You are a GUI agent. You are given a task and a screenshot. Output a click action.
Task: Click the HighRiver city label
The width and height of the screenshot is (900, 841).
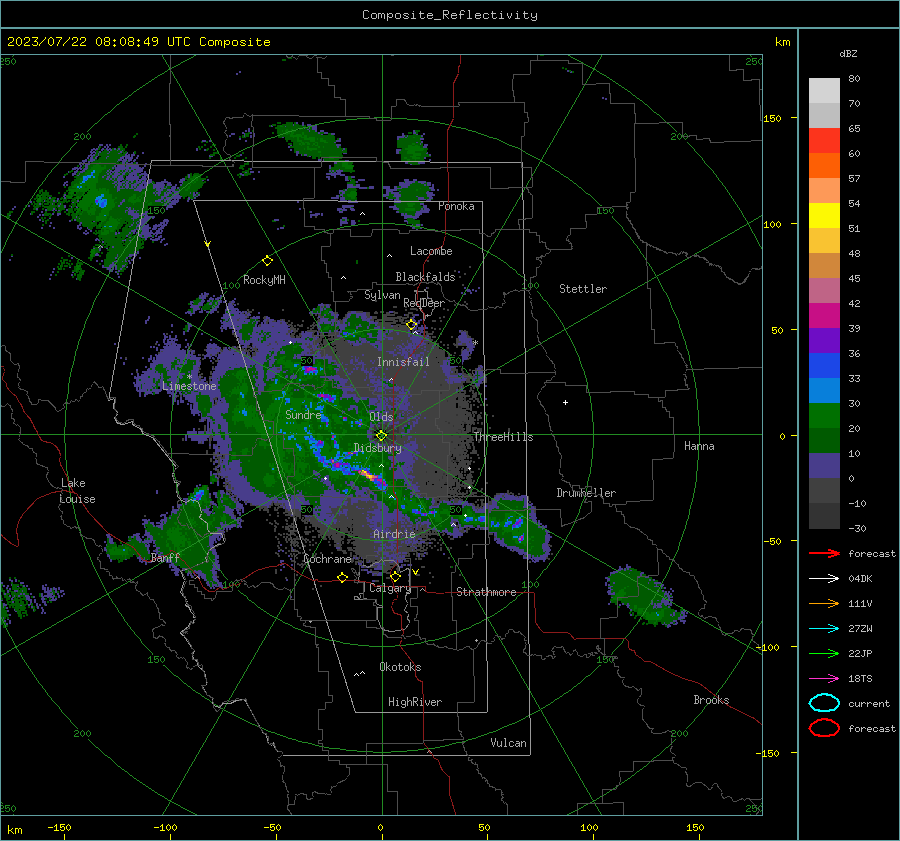(x=415, y=702)
